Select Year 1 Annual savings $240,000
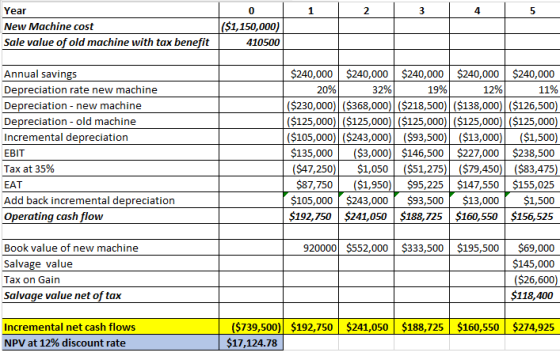This screenshot has width=560, height=360. point(311,74)
